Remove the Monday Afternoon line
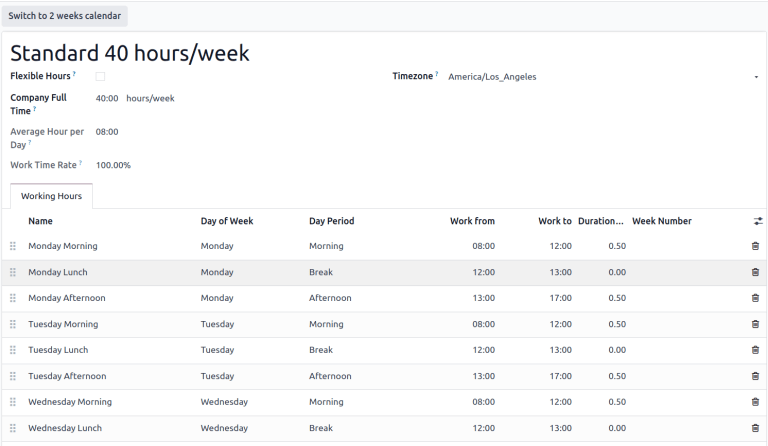The width and height of the screenshot is (768, 446). tap(755, 298)
